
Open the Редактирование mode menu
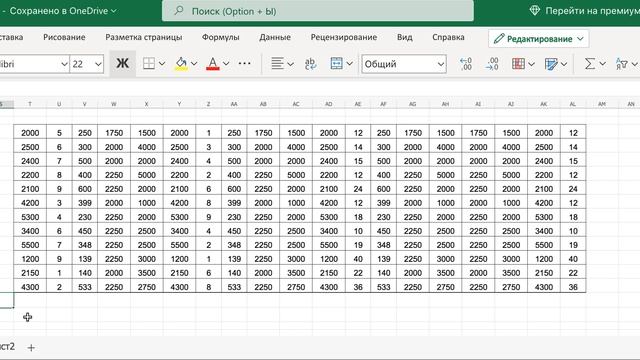coord(538,39)
